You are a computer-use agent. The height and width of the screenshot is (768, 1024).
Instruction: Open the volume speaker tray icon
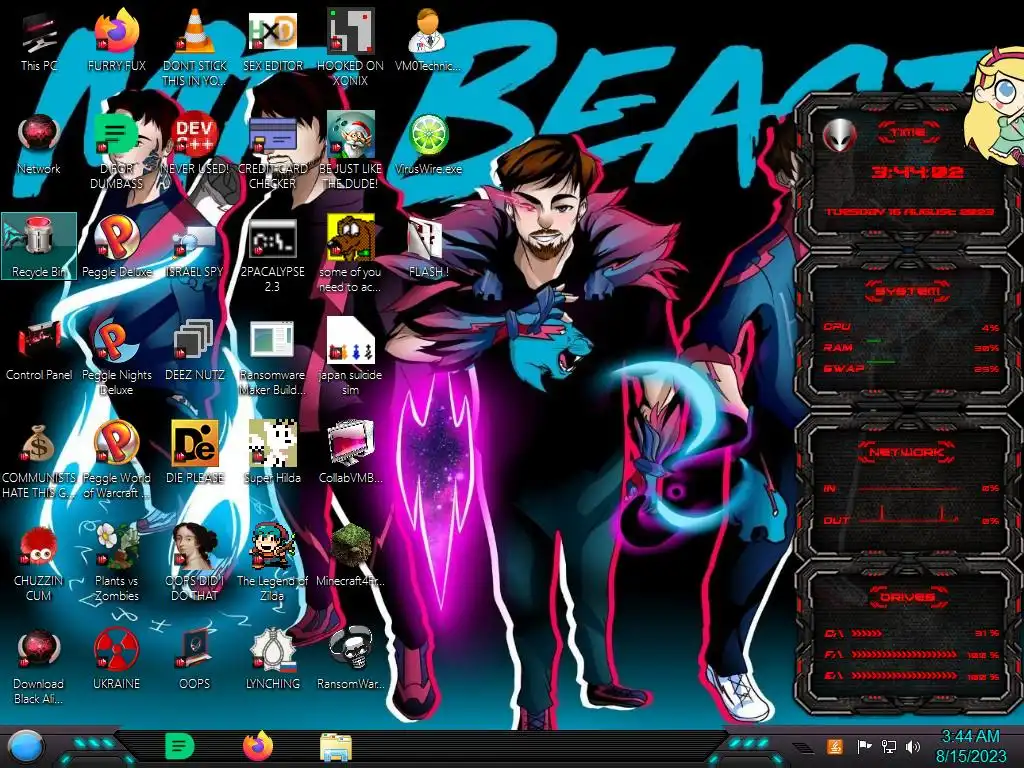point(913,746)
